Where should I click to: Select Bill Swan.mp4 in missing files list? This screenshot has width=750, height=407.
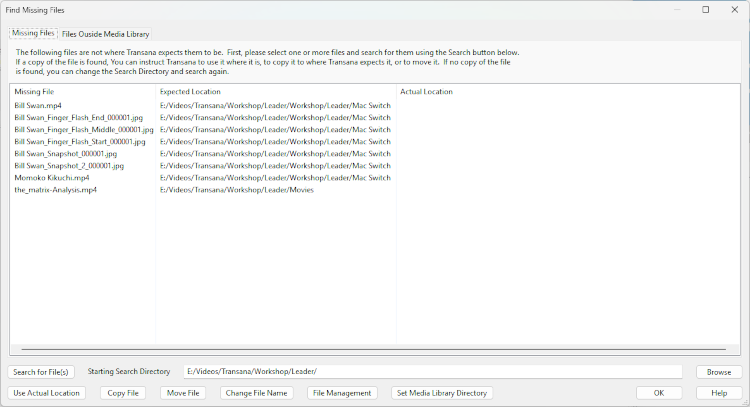pyautogui.click(x=38, y=105)
